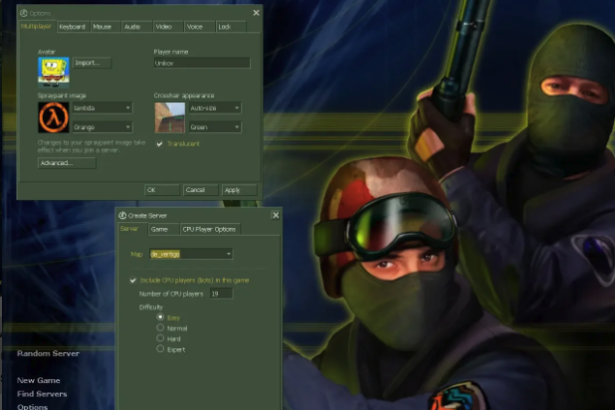Click the Steam icon in Options title bar
Screen dimensions: 615x410
coord(23,13)
